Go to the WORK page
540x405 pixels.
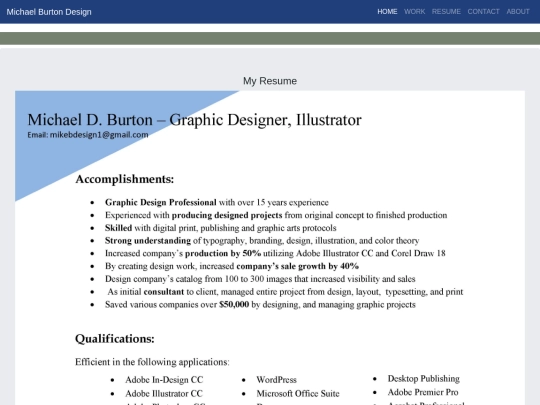[414, 12]
